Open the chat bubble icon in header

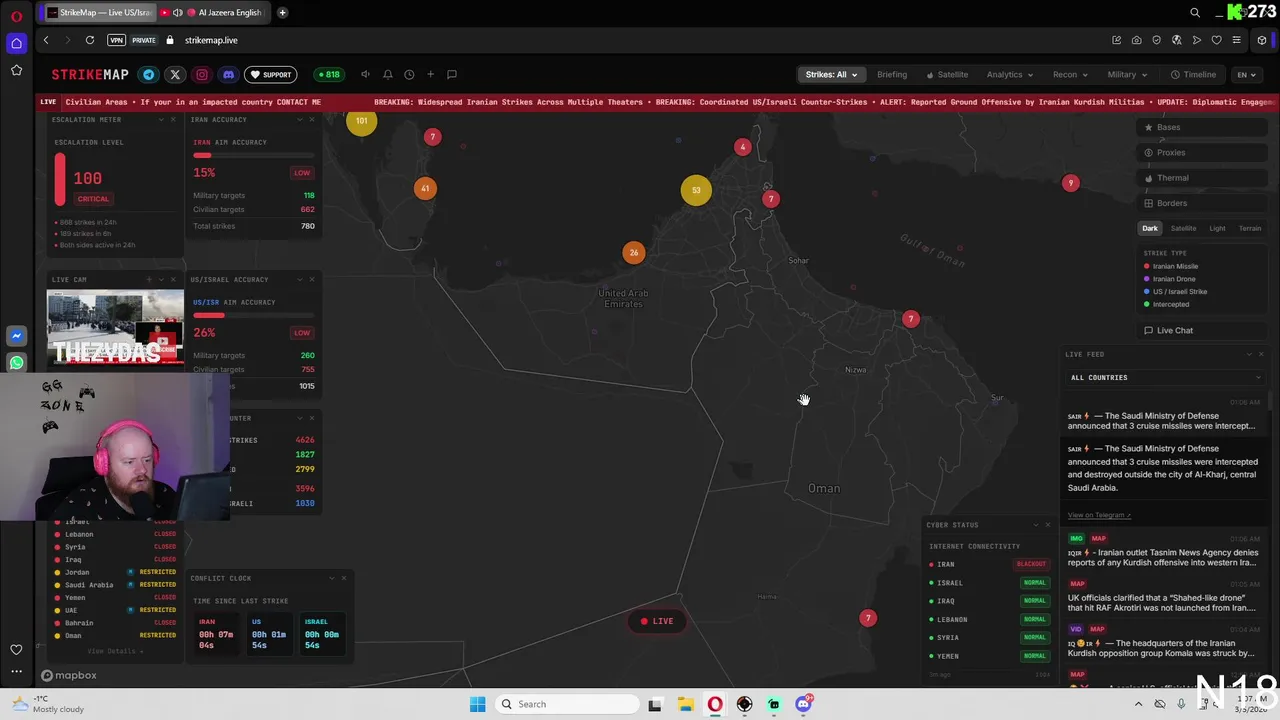[x=452, y=74]
